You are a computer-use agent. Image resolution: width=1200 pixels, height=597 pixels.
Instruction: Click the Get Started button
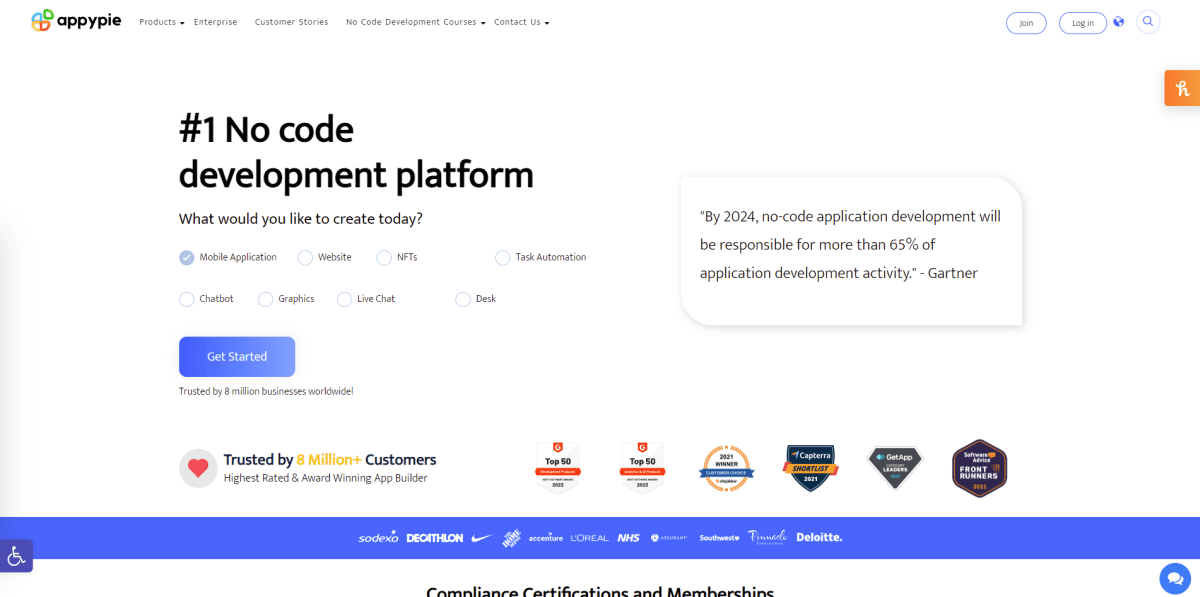pos(237,357)
